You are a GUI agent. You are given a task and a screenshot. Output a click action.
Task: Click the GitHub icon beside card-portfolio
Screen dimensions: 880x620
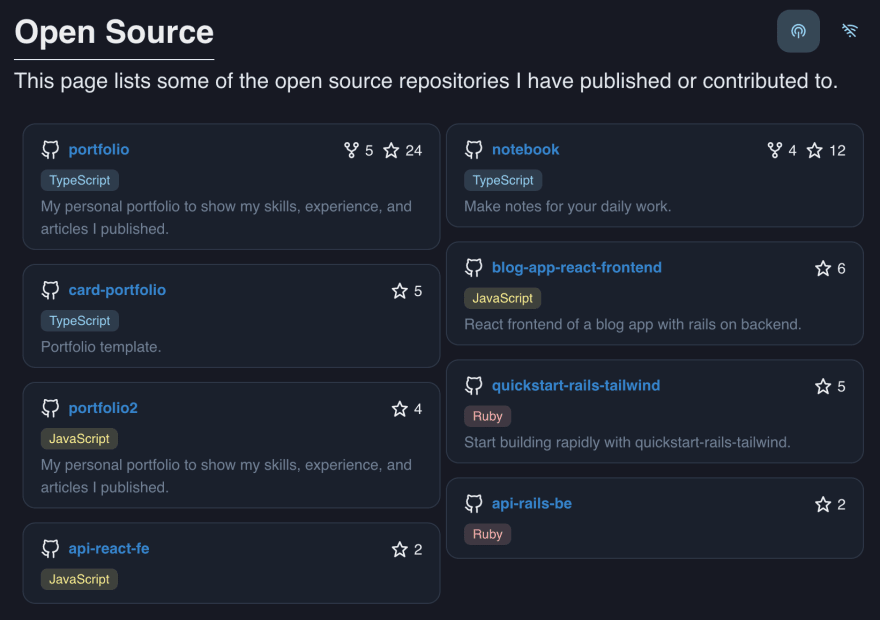pos(51,290)
